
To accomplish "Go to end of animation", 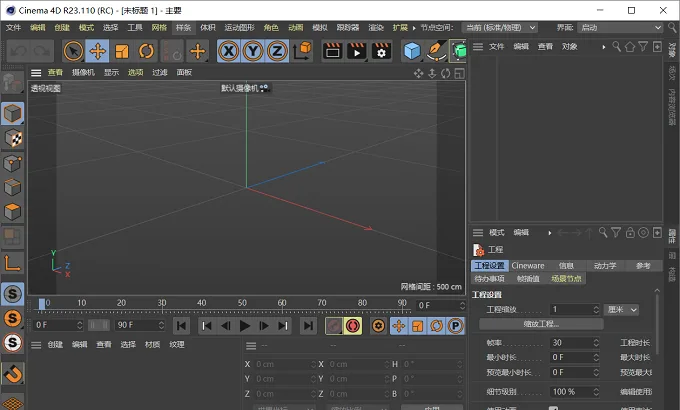I will [308, 326].
